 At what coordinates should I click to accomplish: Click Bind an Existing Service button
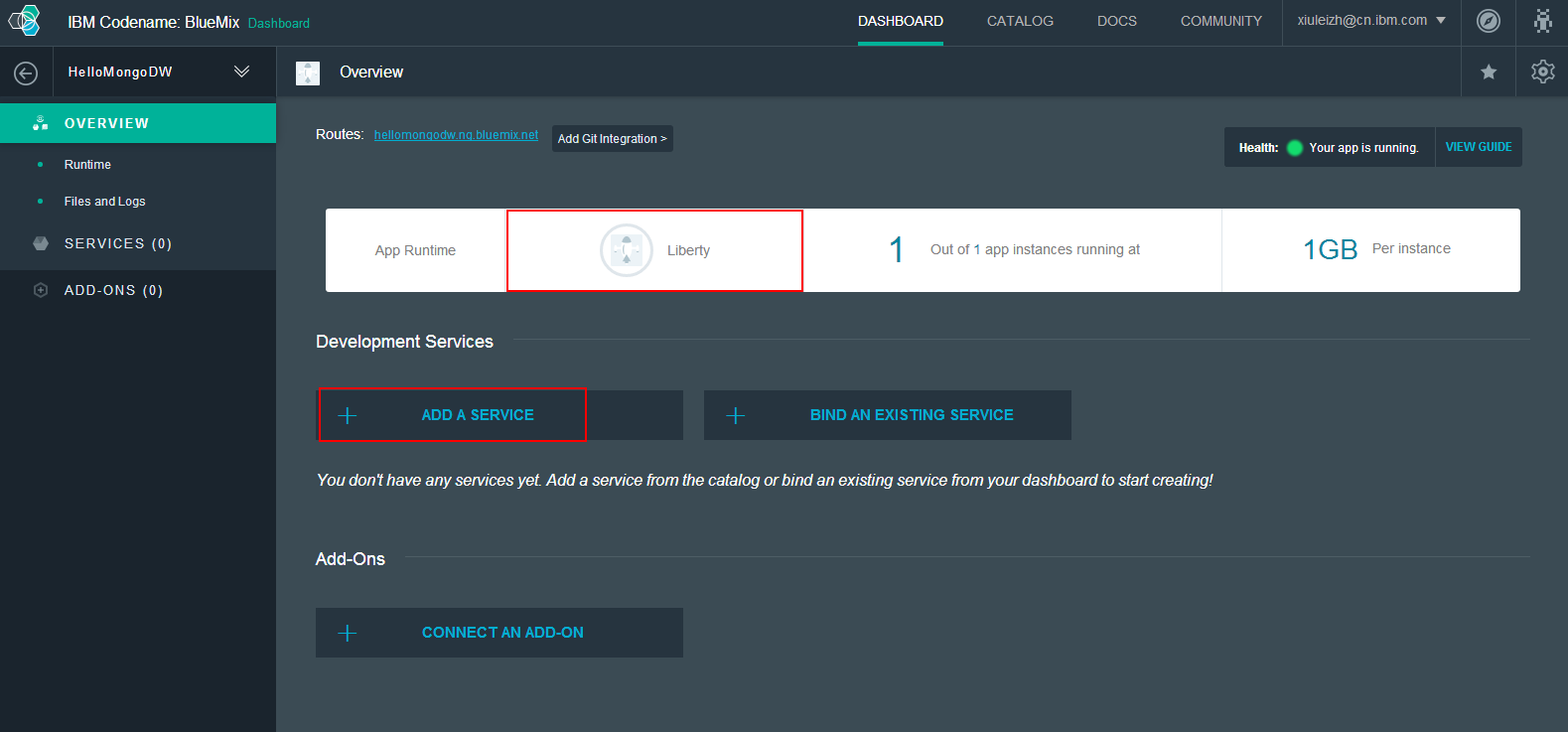coord(888,415)
